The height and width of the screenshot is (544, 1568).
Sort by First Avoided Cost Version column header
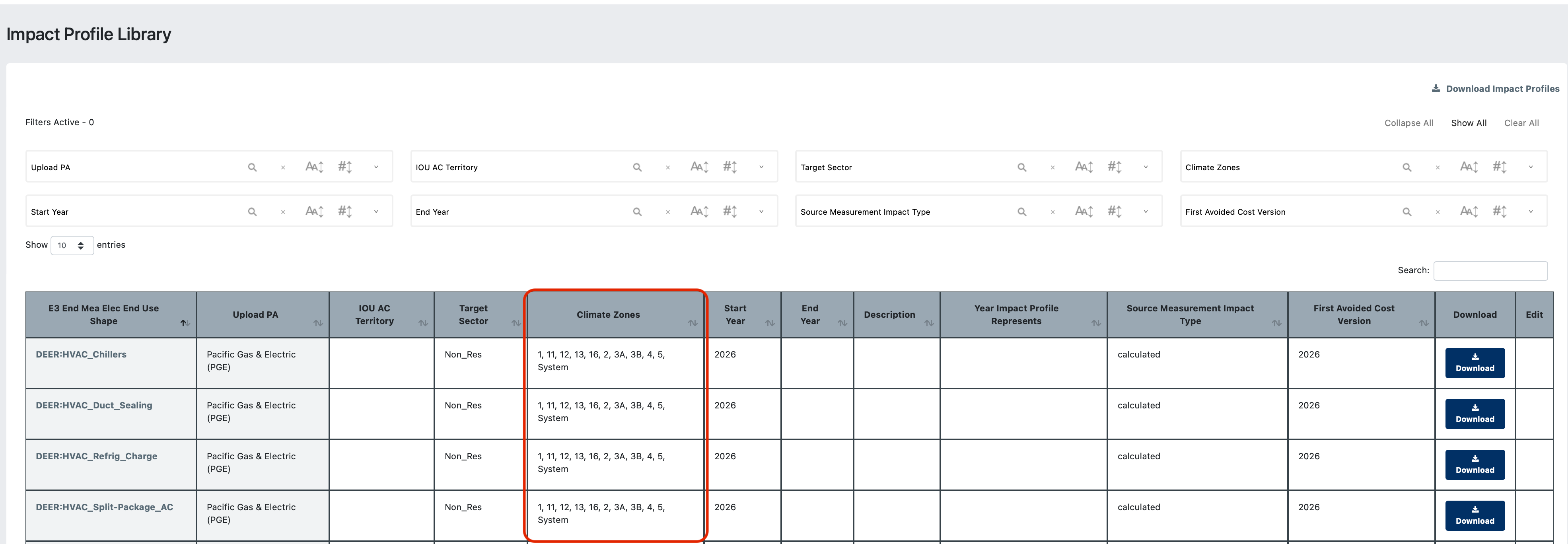click(x=1361, y=315)
